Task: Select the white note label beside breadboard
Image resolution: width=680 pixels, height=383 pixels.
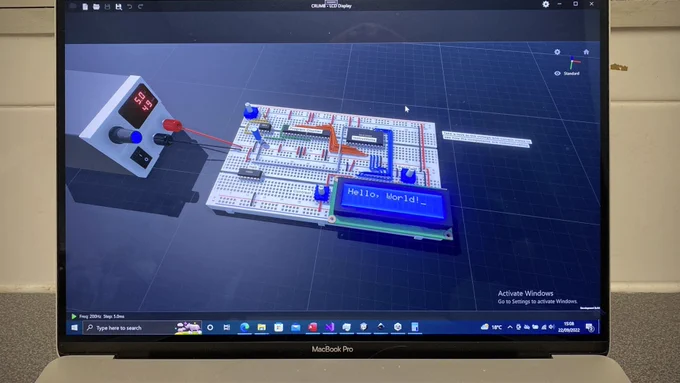Action: 487,140
